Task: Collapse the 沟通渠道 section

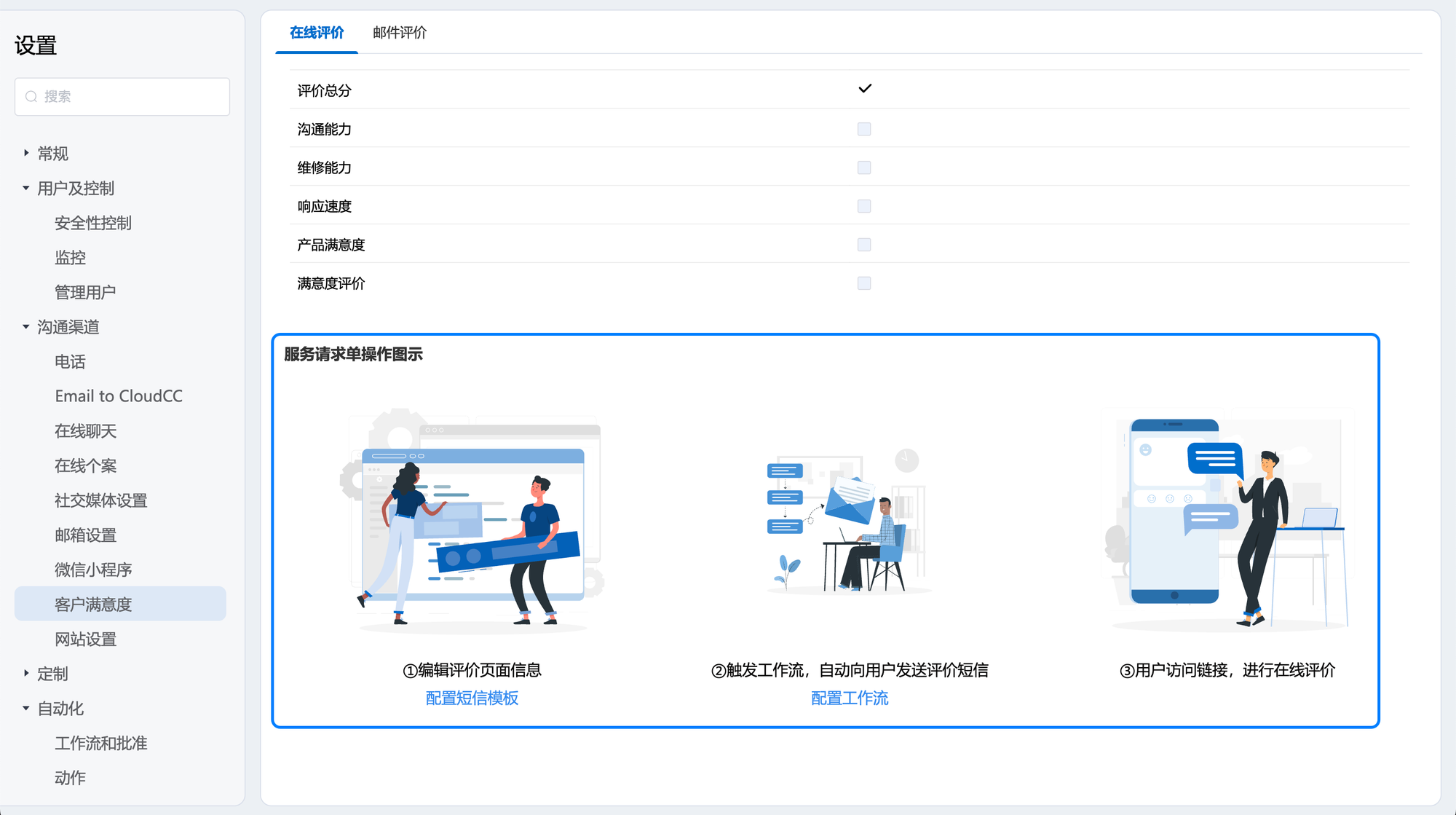Action: tap(26, 327)
